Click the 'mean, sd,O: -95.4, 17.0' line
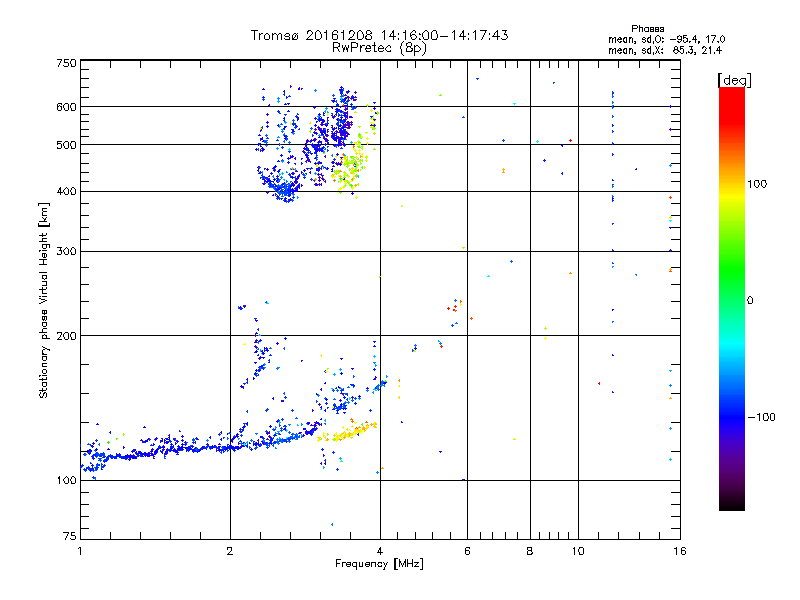 click(666, 39)
